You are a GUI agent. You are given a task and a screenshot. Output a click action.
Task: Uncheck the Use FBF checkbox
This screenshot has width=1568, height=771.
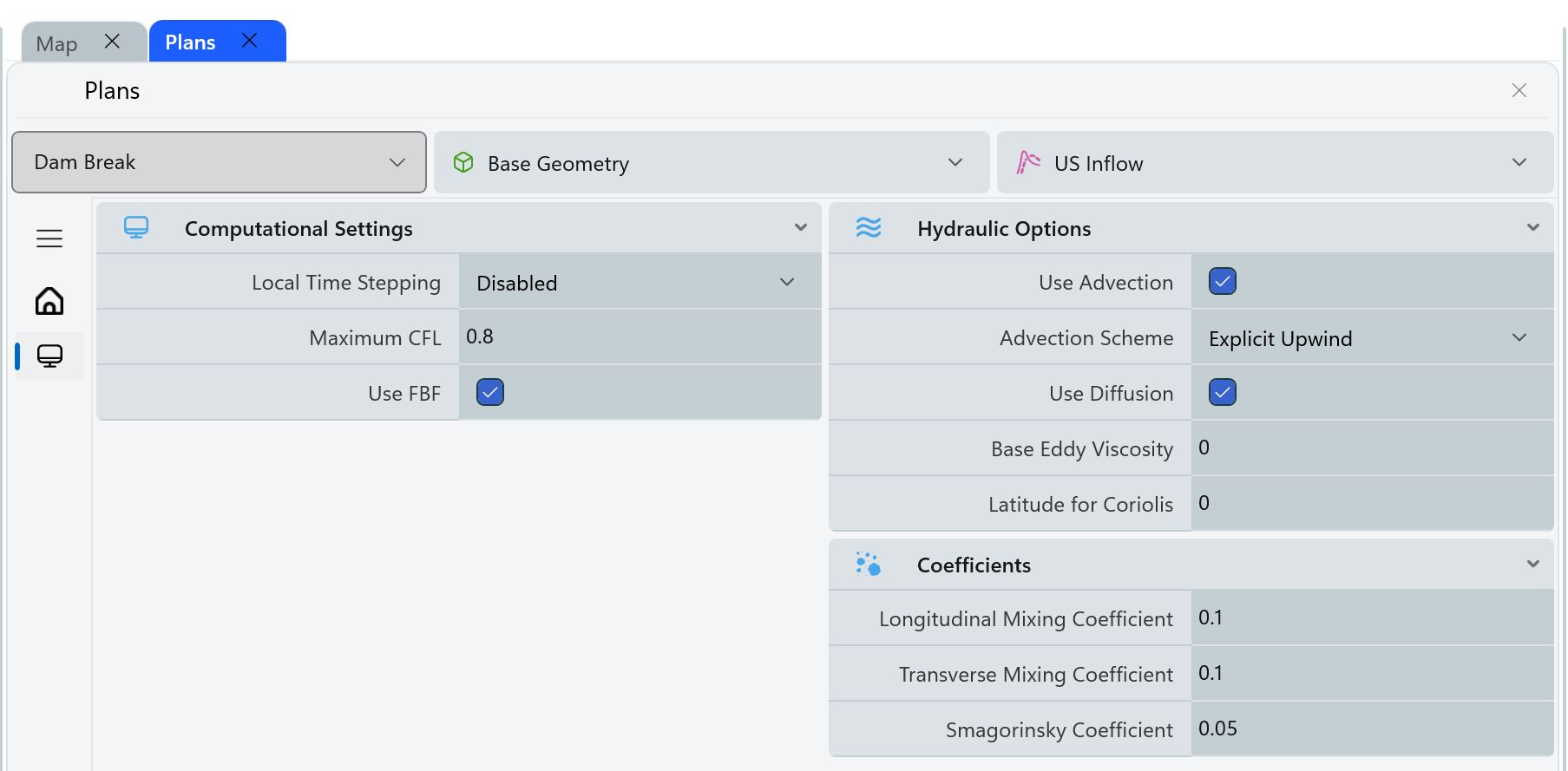490,393
